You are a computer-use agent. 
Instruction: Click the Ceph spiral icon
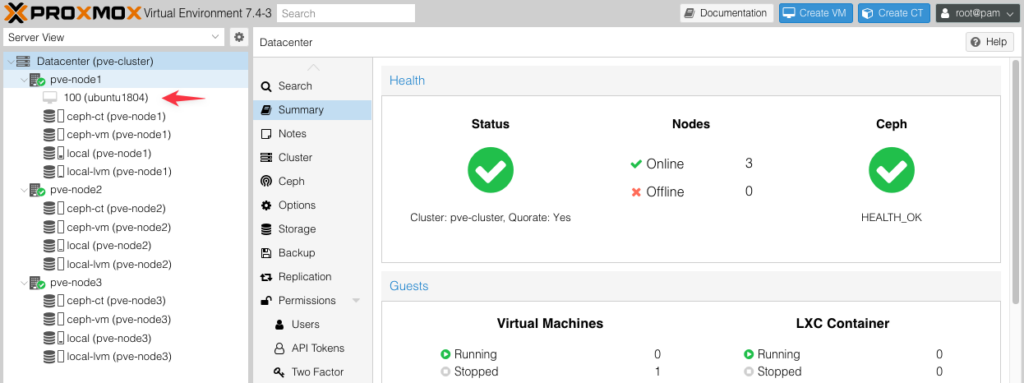point(266,182)
